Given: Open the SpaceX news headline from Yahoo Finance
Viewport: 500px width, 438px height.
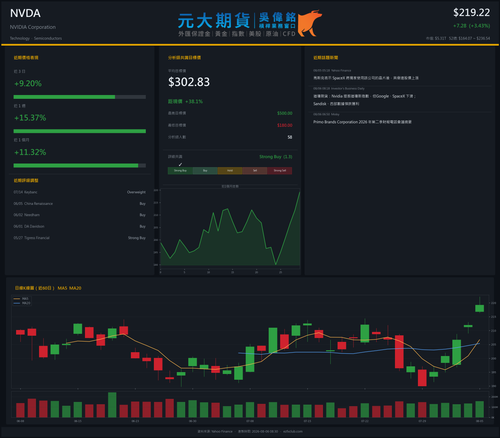Looking at the screenshot, I should coord(366,78).
